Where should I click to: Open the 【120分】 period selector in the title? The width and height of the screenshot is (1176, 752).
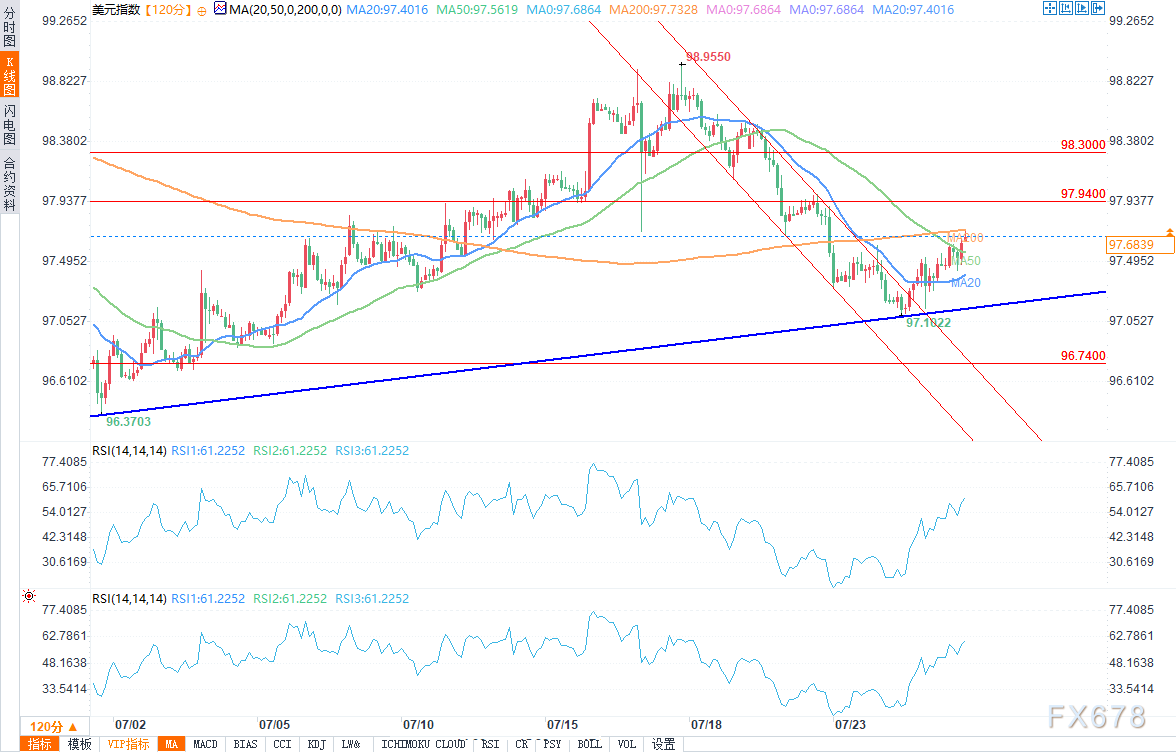click(167, 10)
